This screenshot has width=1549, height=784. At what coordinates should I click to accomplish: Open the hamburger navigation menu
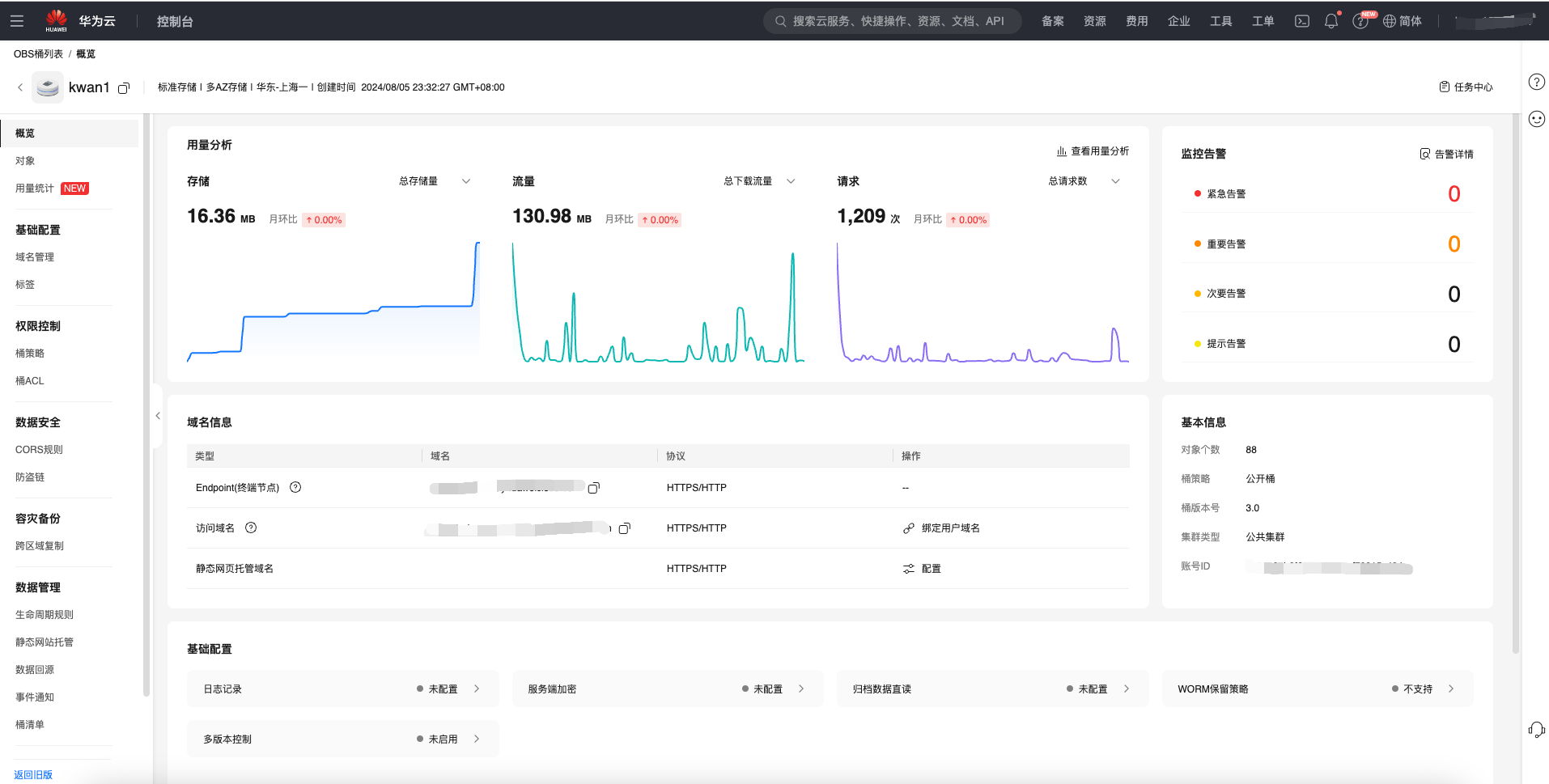pyautogui.click(x=17, y=21)
